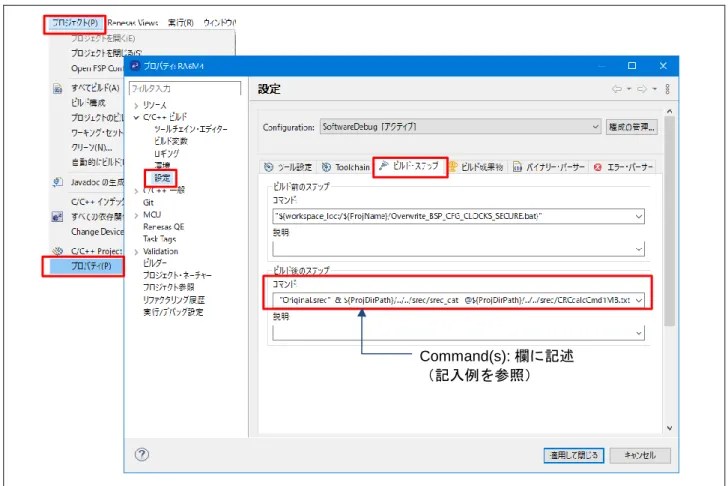The image size is (728, 486).
Task: Select プロパティ(P) in project menu
Action: click(86, 266)
